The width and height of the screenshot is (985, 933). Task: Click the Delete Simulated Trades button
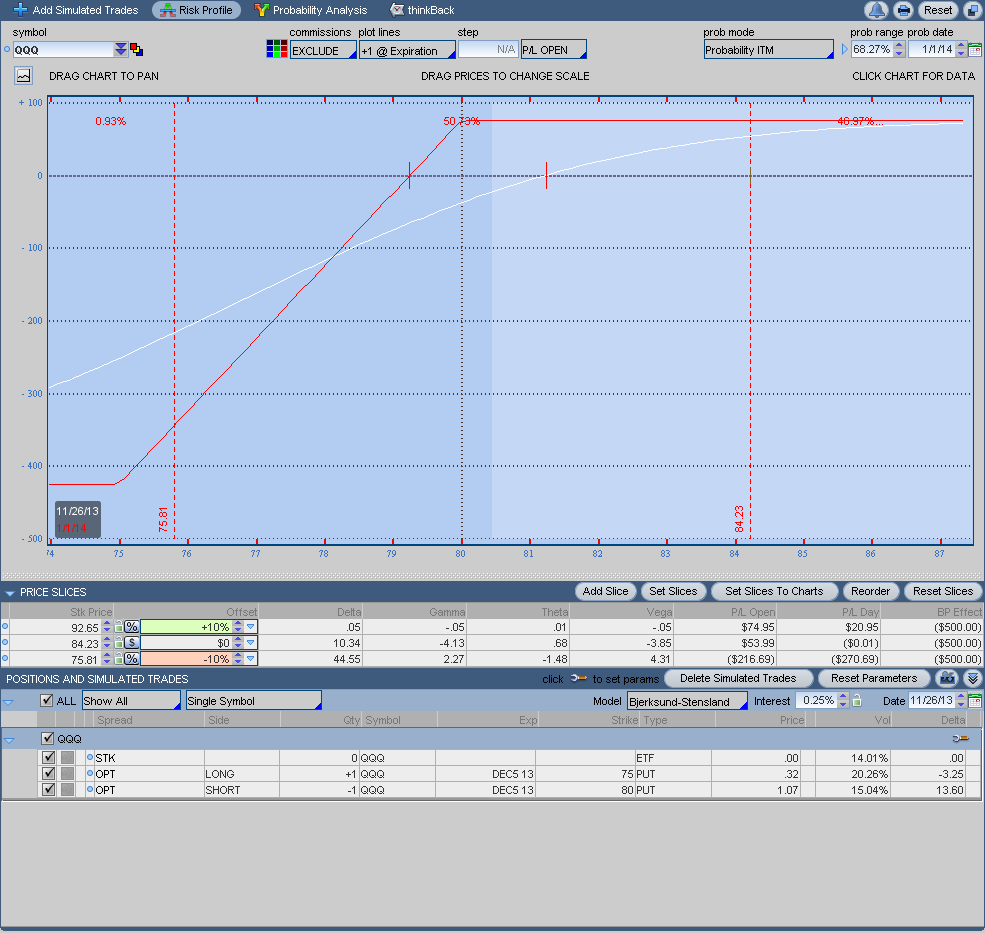[x=738, y=678]
